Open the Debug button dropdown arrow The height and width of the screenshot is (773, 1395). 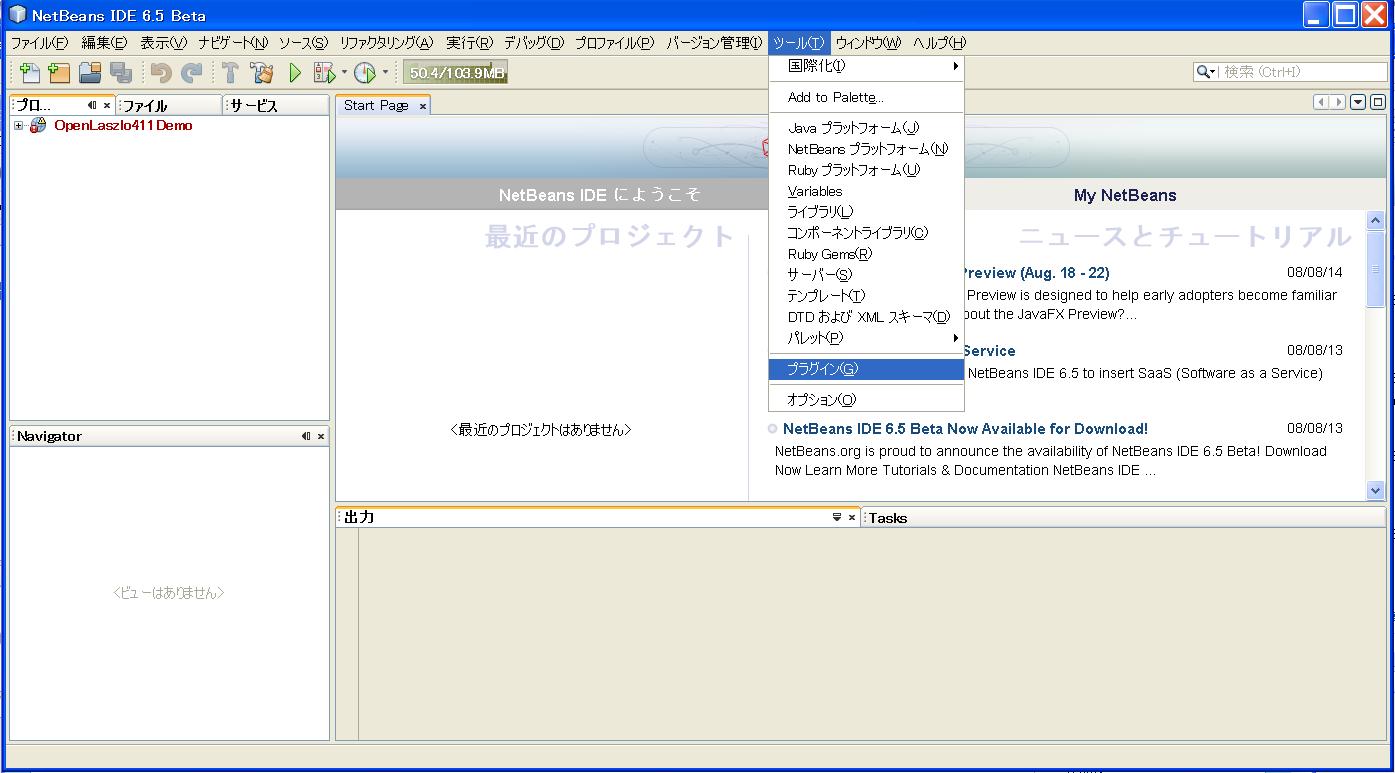pyautogui.click(x=344, y=72)
